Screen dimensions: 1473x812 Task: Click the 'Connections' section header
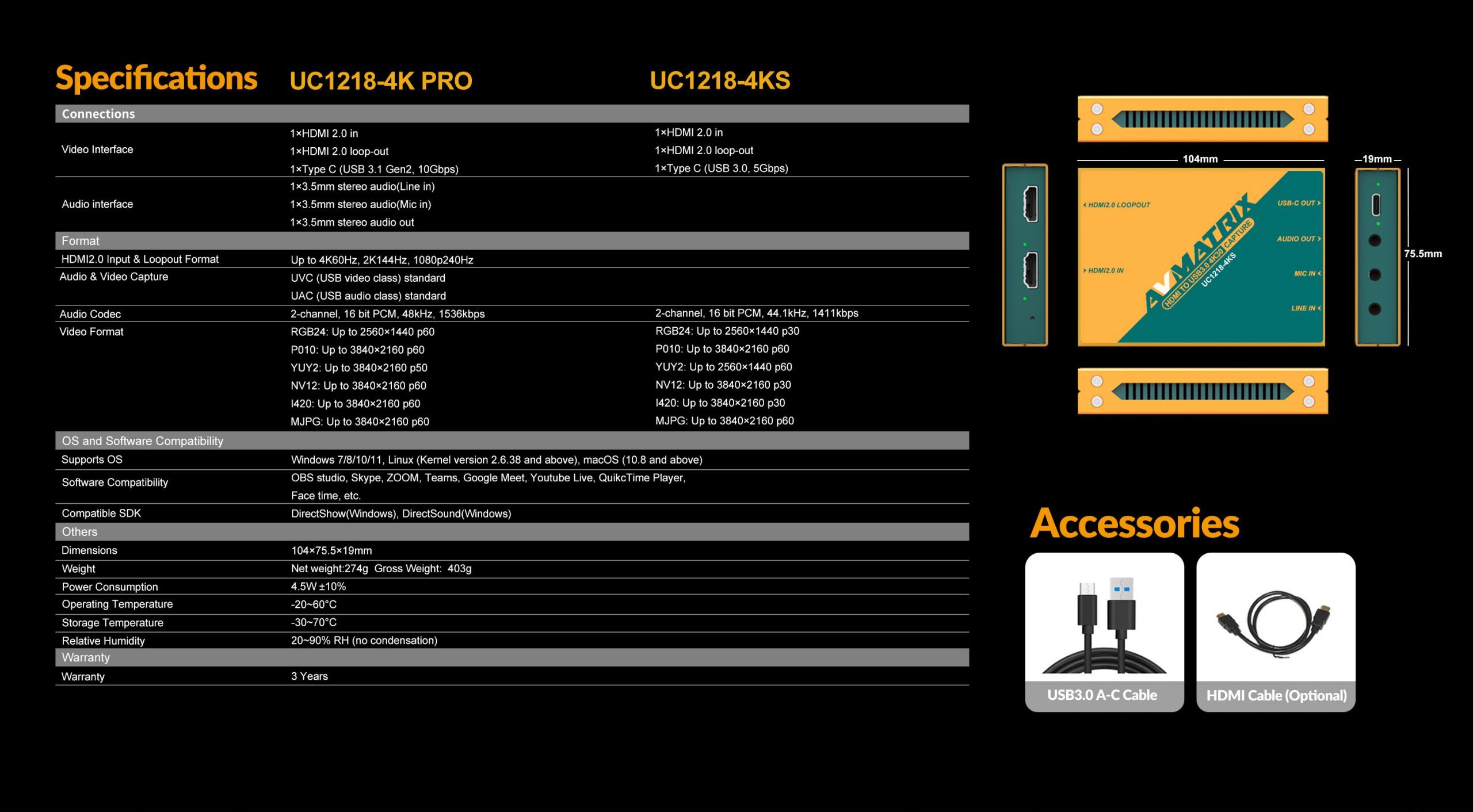pyautogui.click(x=512, y=113)
